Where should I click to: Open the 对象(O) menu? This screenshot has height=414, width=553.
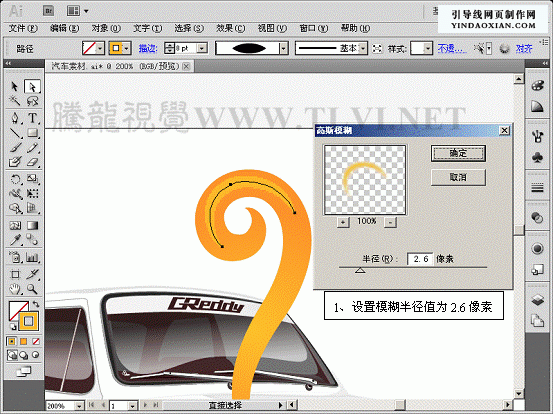(x=106, y=28)
